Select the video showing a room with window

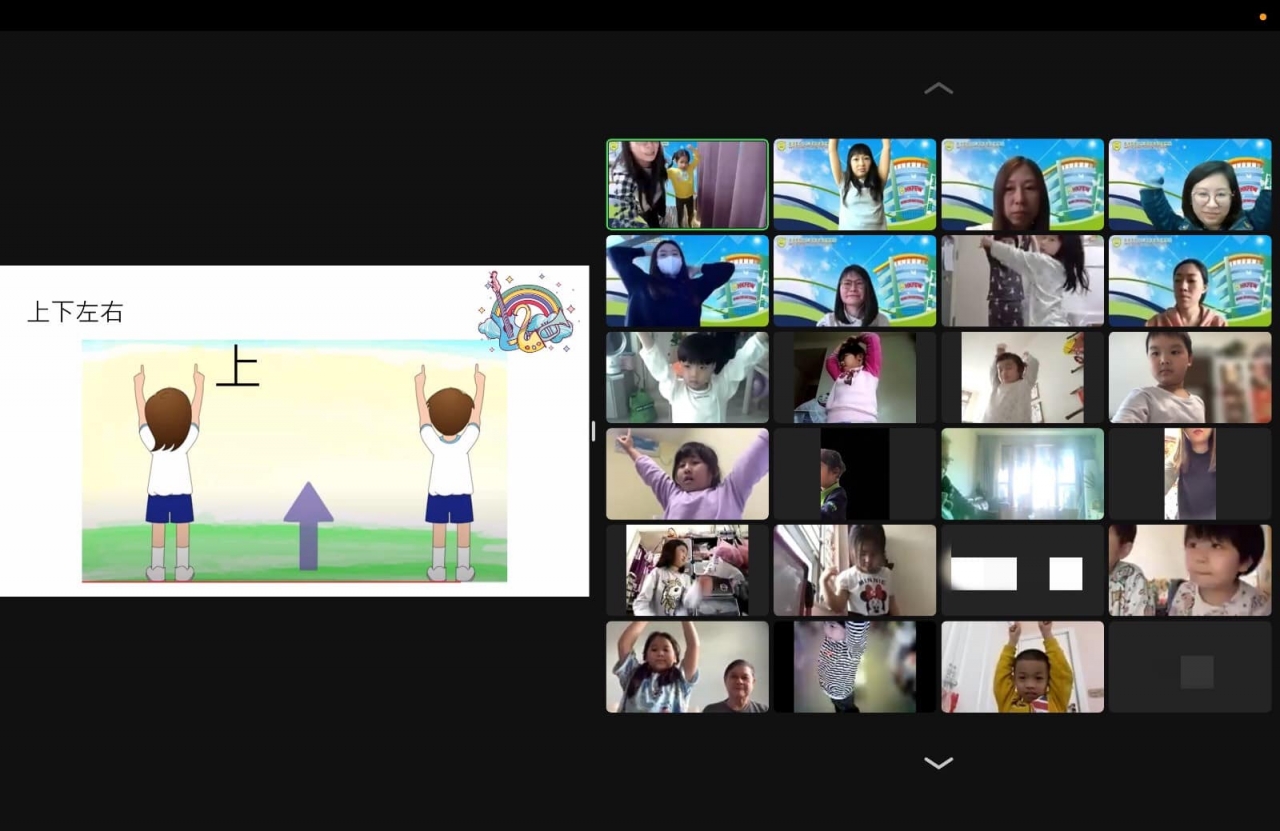click(1022, 474)
